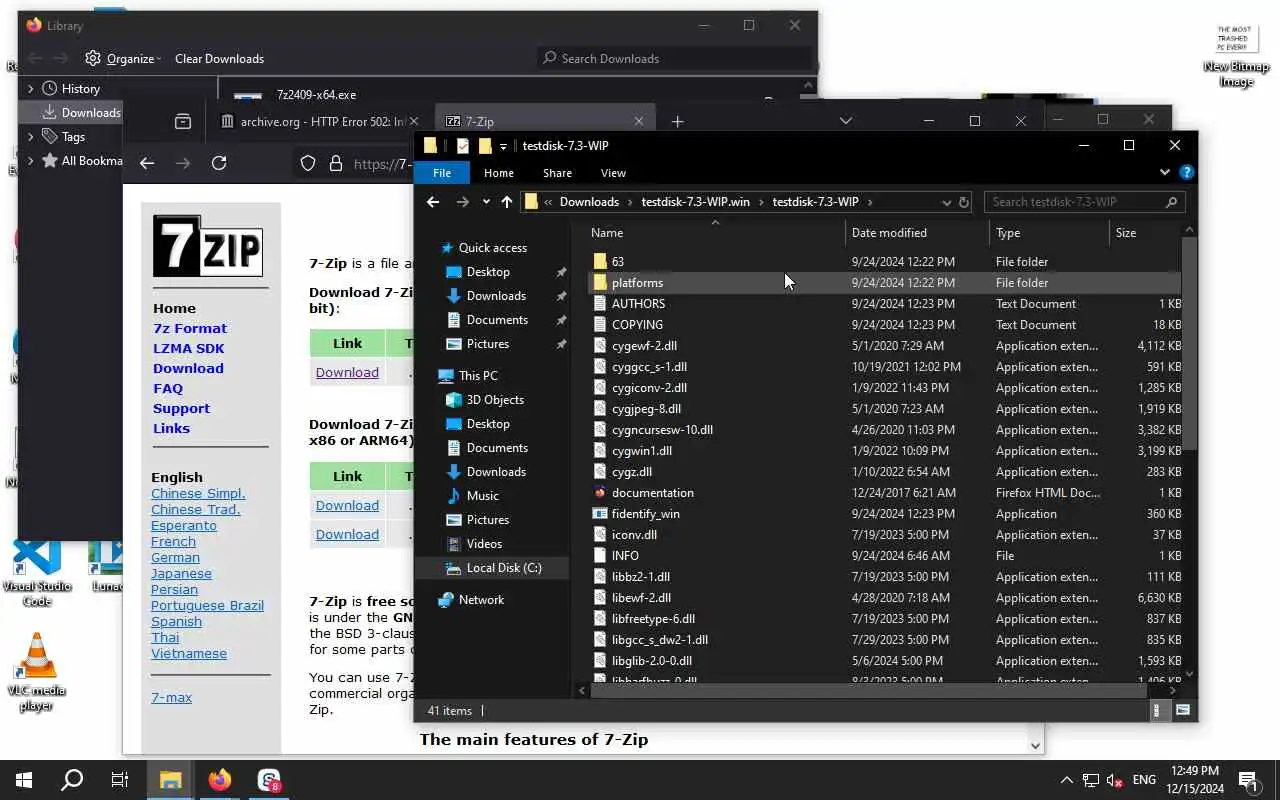Open Task View on the taskbar
The height and width of the screenshot is (800, 1280).
coord(119,780)
